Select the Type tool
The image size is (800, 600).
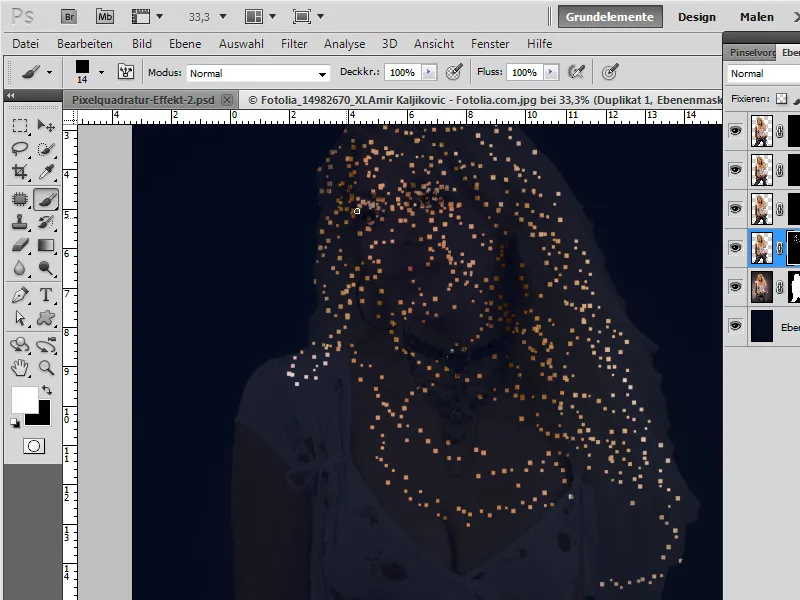pos(46,295)
